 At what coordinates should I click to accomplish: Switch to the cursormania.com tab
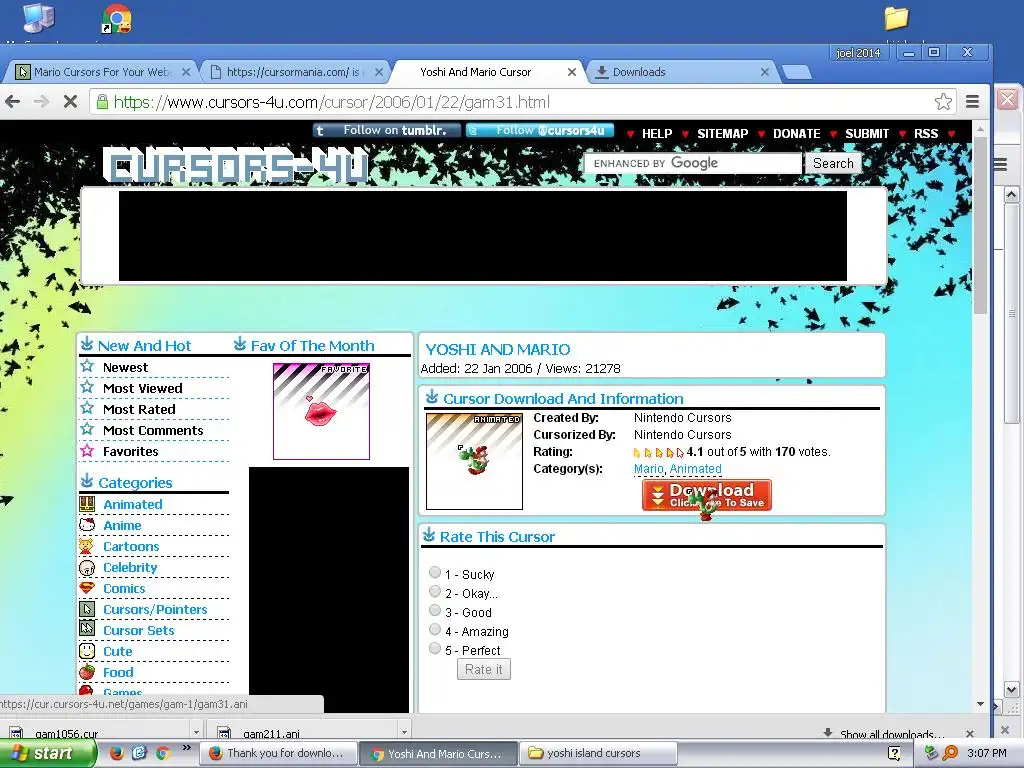pyautogui.click(x=295, y=72)
